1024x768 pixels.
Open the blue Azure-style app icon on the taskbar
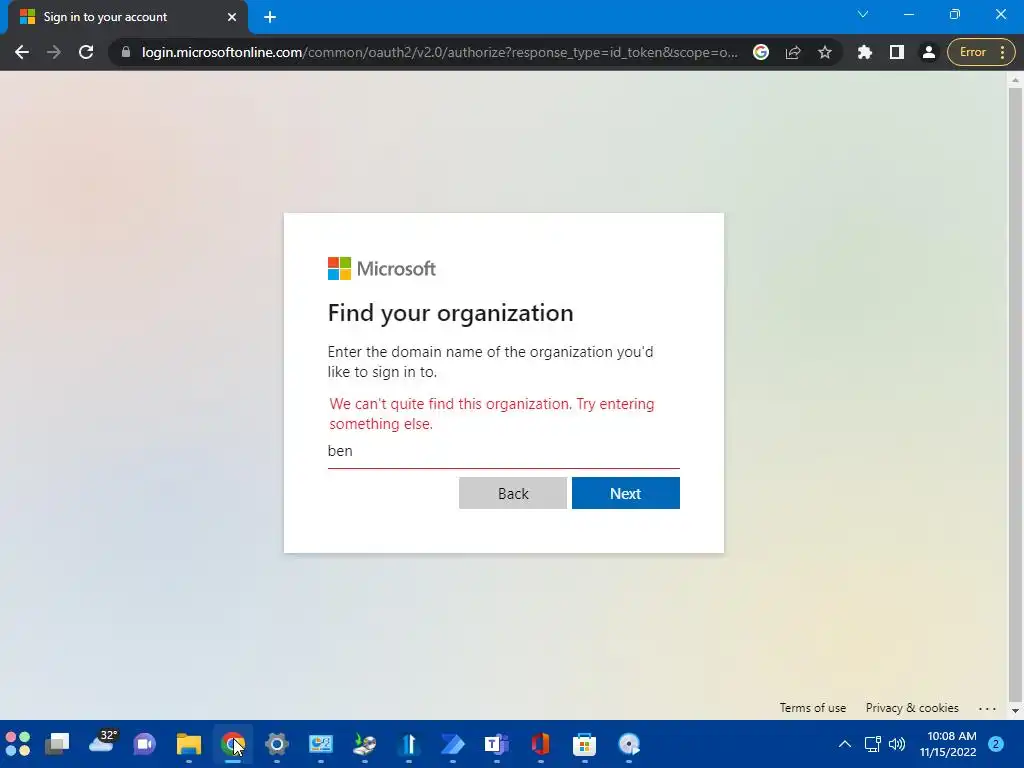click(409, 744)
